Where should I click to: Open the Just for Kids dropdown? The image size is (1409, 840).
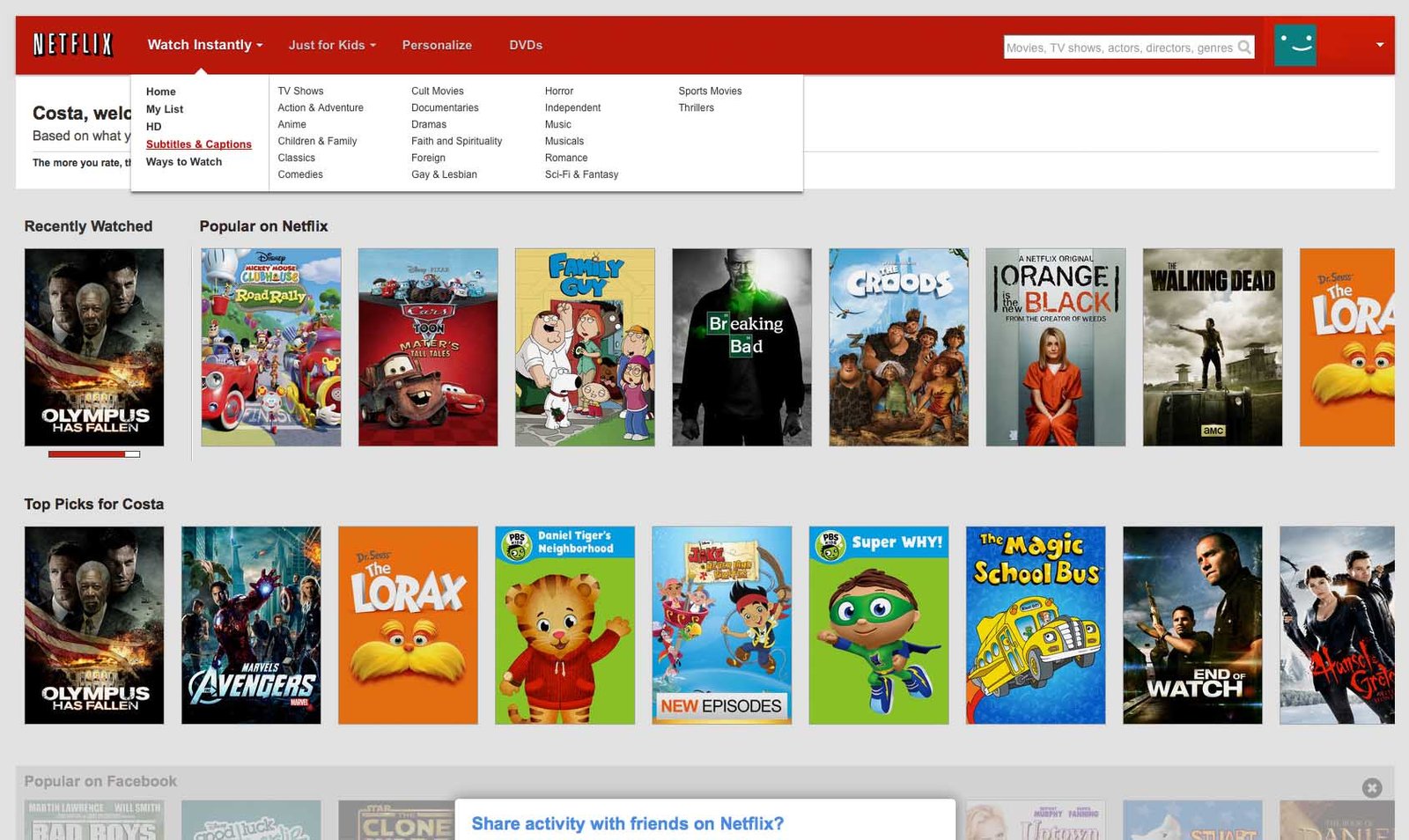point(332,45)
